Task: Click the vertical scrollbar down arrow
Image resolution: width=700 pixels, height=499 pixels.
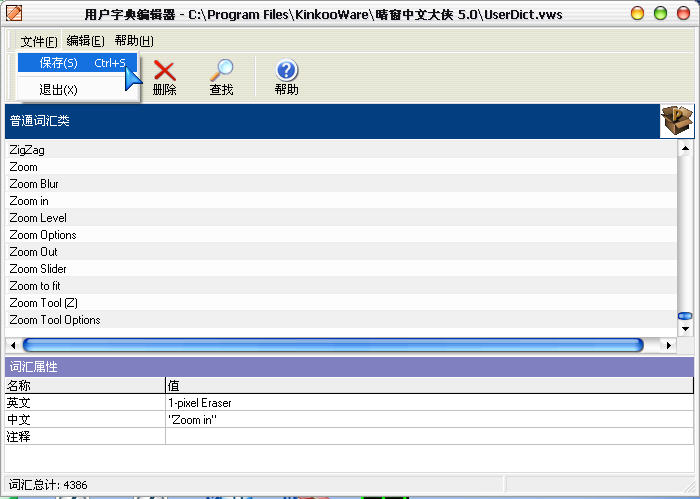Action: tap(685, 329)
